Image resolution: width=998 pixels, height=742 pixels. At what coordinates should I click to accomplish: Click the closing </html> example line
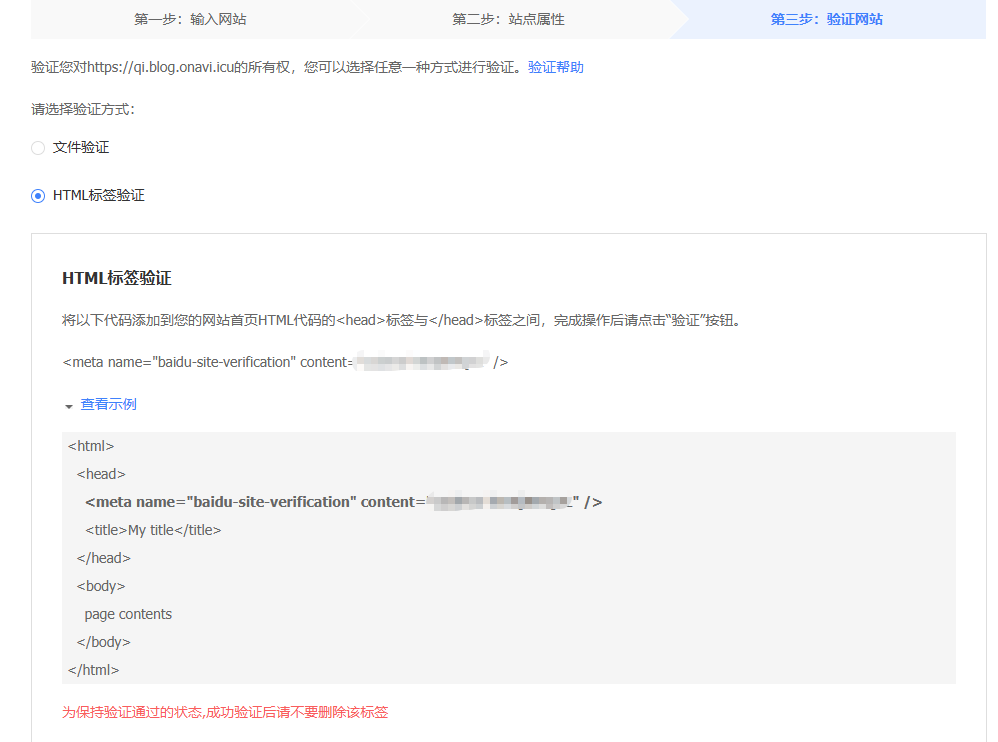[x=94, y=670]
